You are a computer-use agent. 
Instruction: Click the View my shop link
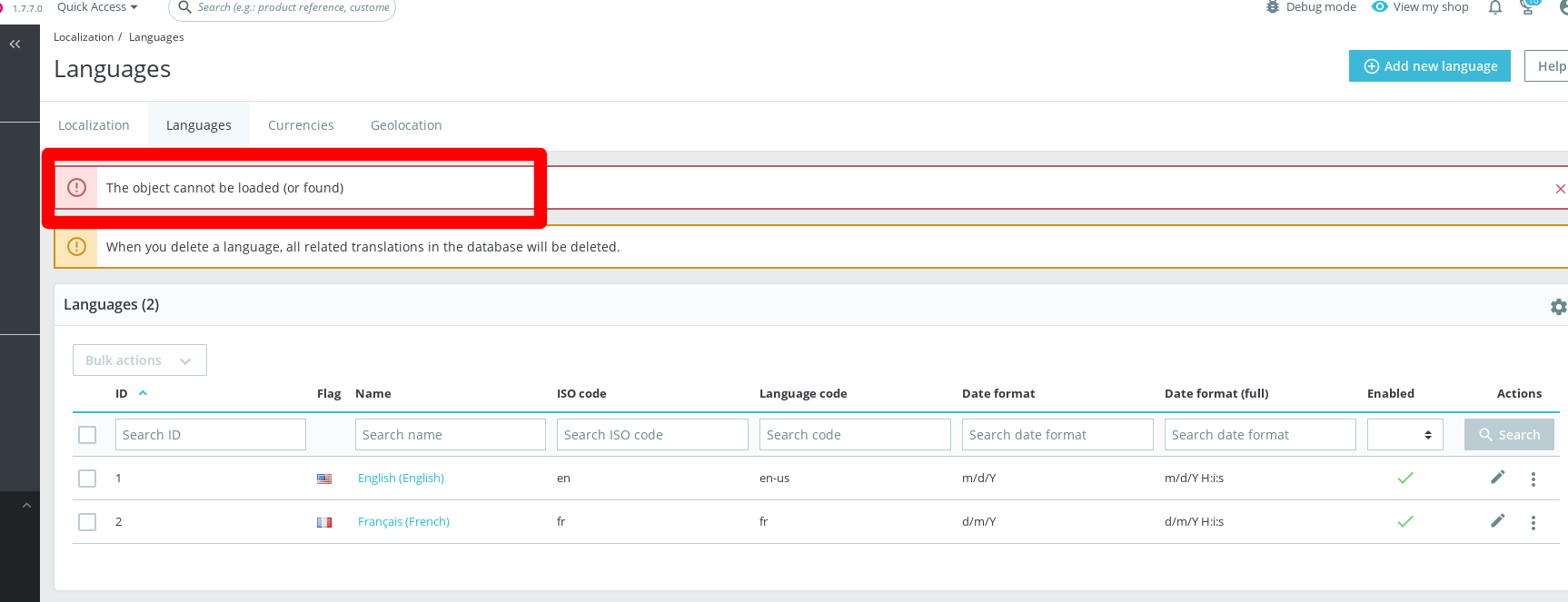click(1431, 7)
